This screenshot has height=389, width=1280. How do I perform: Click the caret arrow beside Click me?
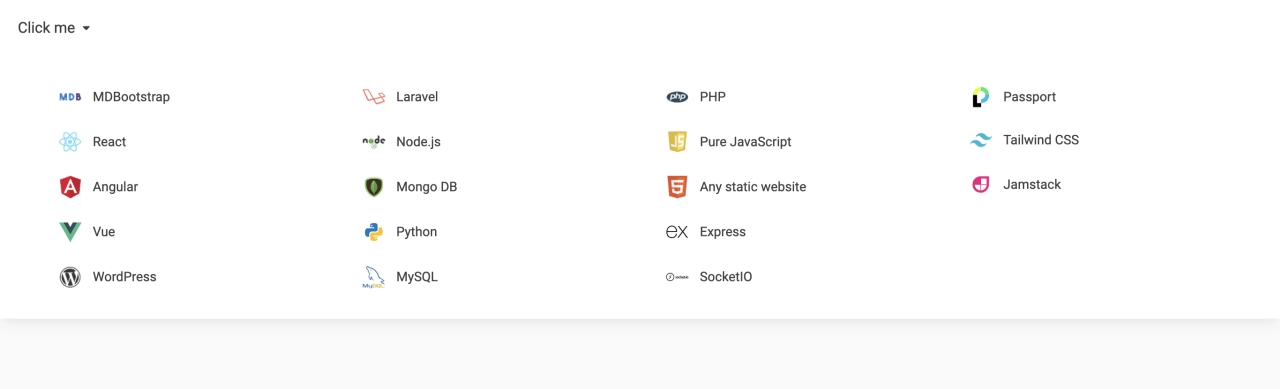coord(86,29)
